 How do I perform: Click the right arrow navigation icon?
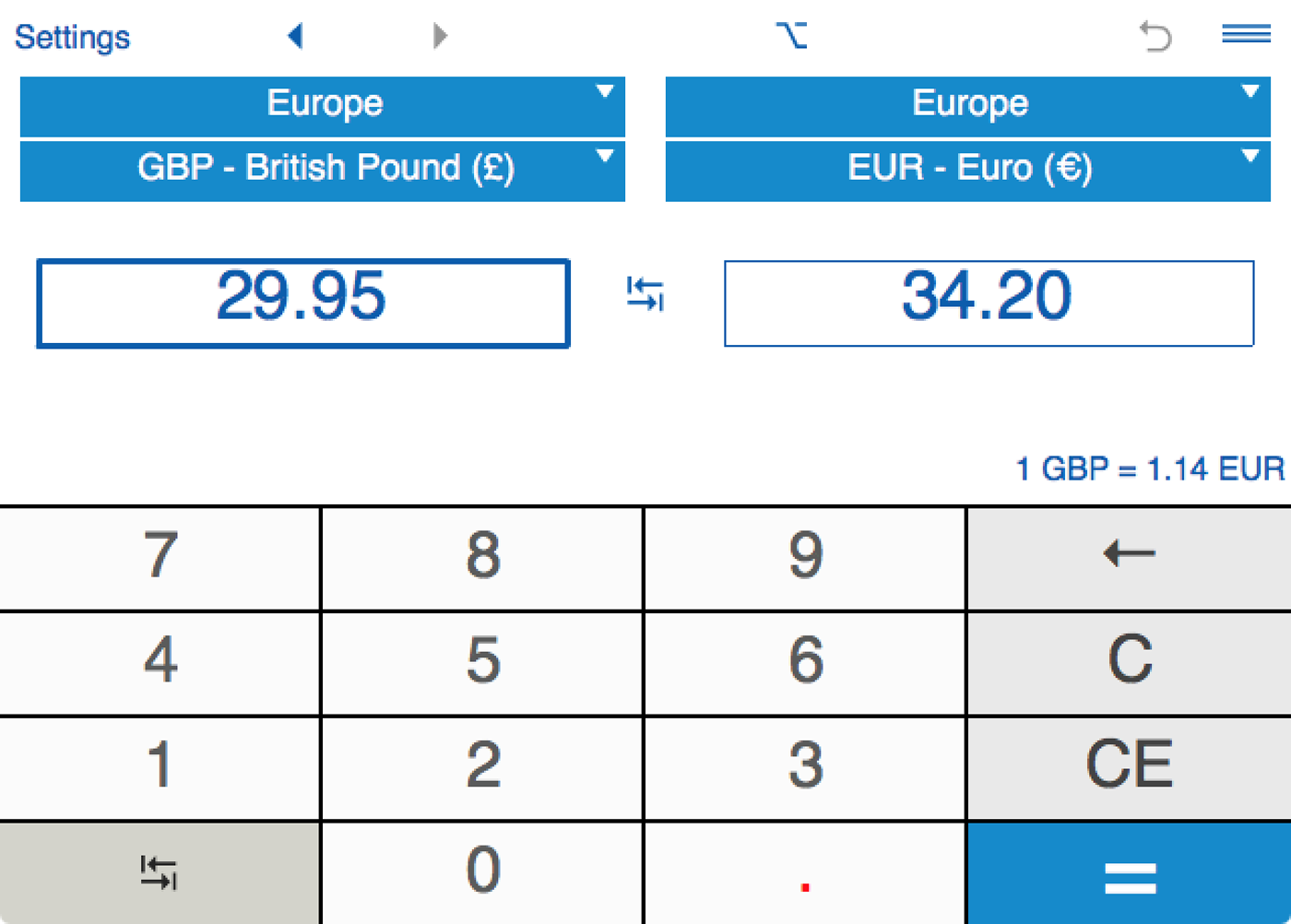point(440,36)
